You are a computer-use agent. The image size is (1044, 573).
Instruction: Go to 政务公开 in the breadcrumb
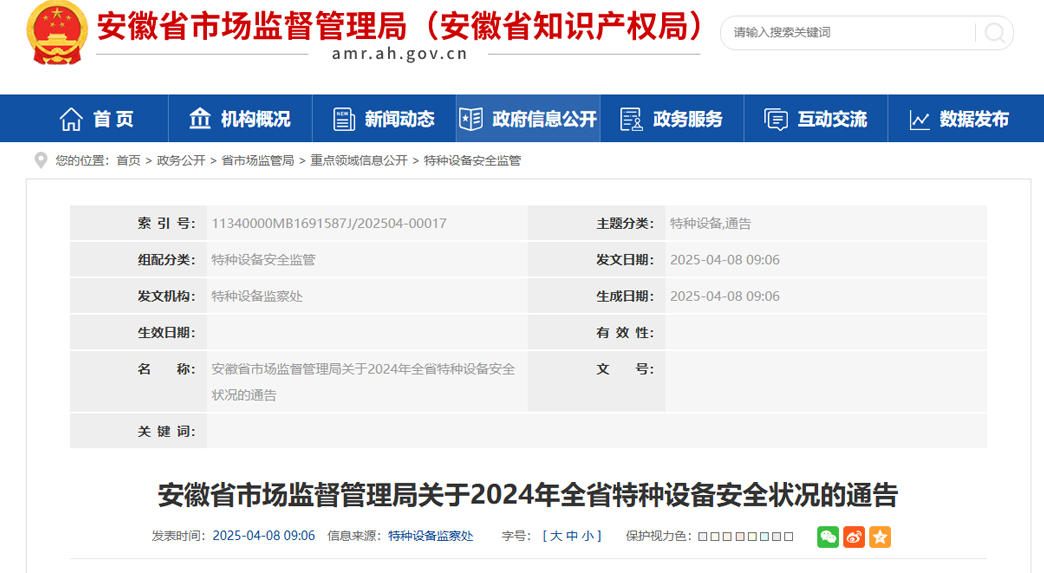click(x=180, y=160)
